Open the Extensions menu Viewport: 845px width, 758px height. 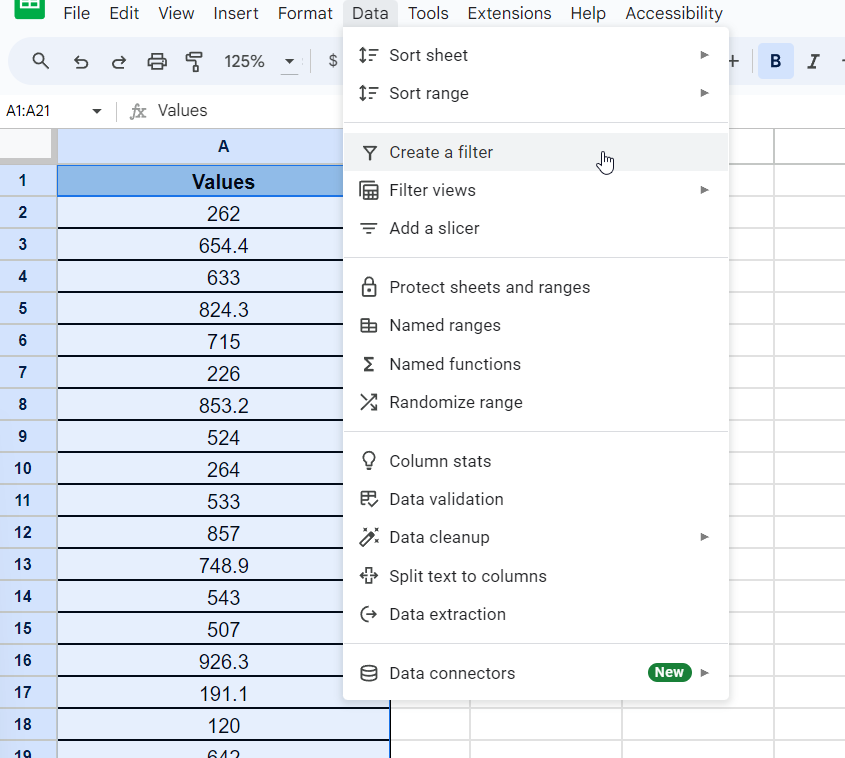pos(509,13)
